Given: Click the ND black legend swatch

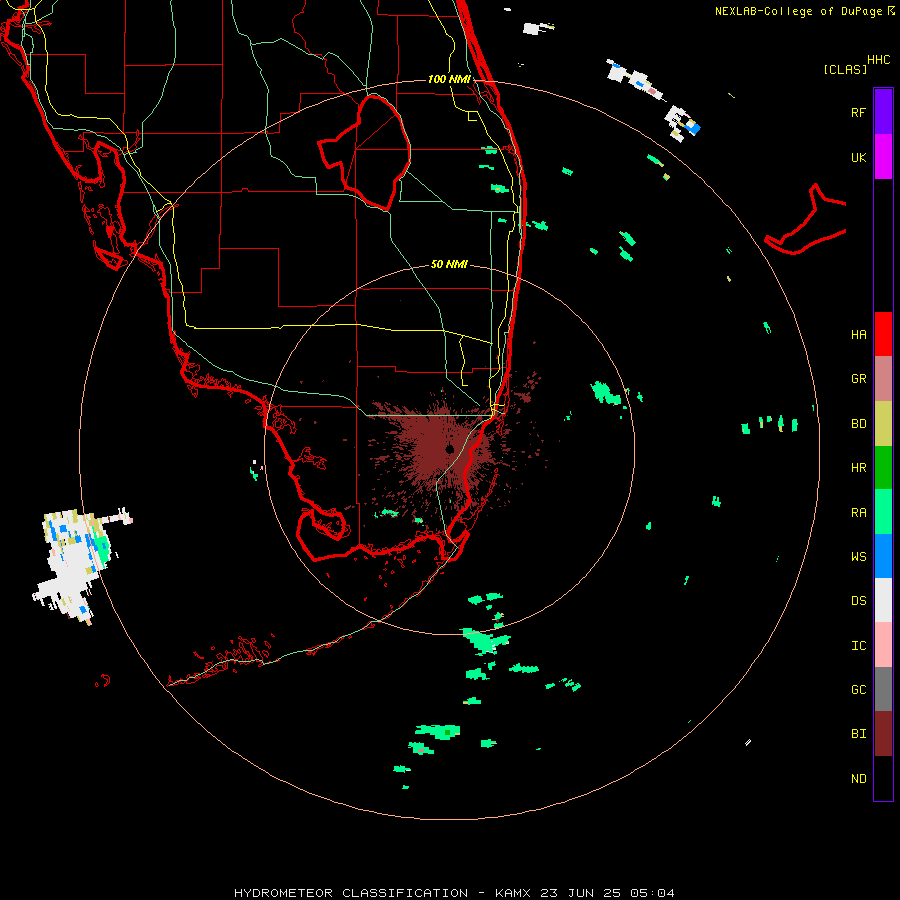Looking at the screenshot, I should (883, 778).
